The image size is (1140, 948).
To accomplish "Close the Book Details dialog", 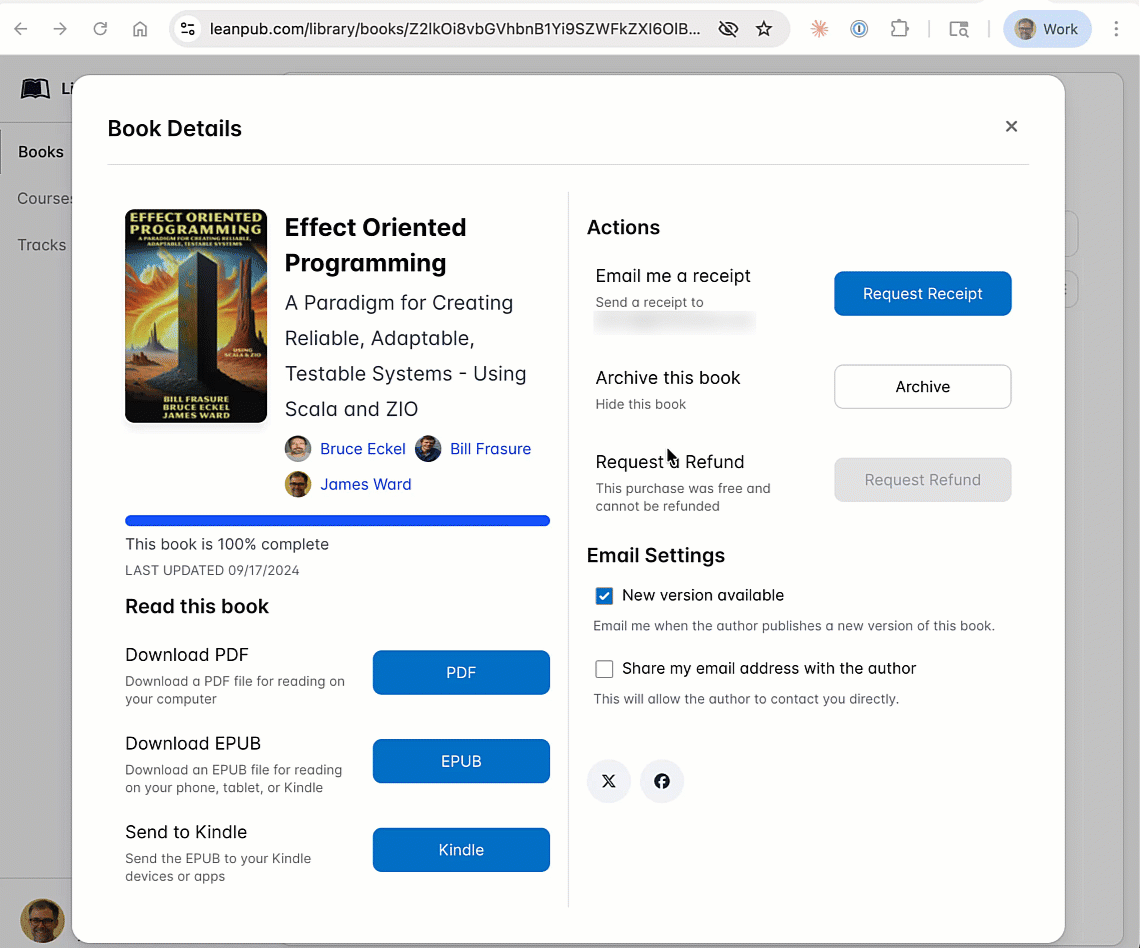I will coord(1011,126).
